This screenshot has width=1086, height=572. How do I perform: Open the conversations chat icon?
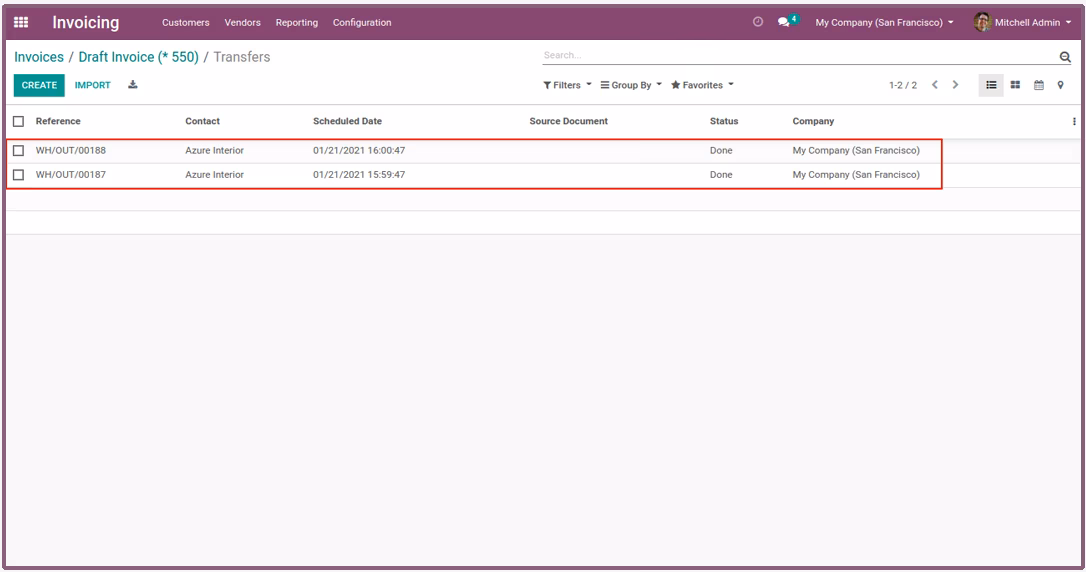pos(784,22)
